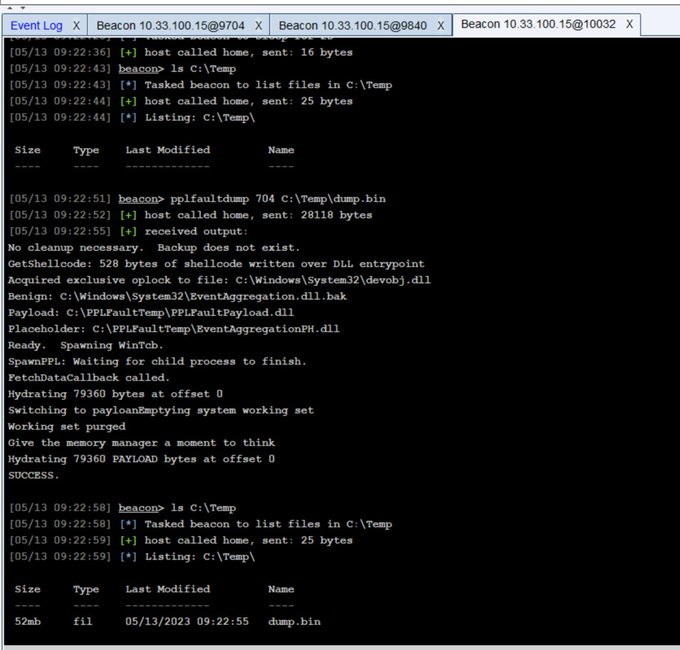Screen dimensions: 680x650
Task: Click the 'fil' type value for dump.bin
Action: [82, 621]
